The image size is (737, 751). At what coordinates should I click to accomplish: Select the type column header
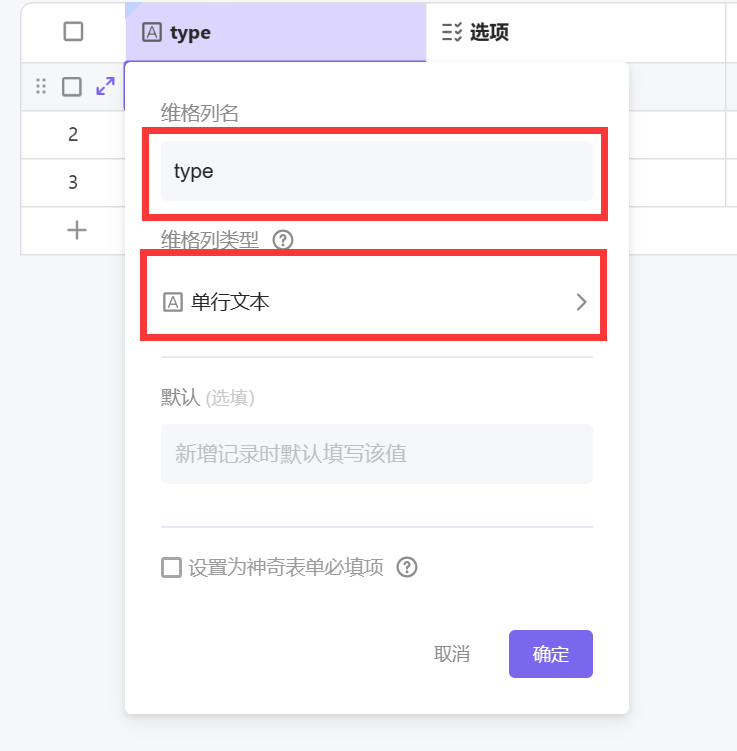pyautogui.click(x=275, y=33)
